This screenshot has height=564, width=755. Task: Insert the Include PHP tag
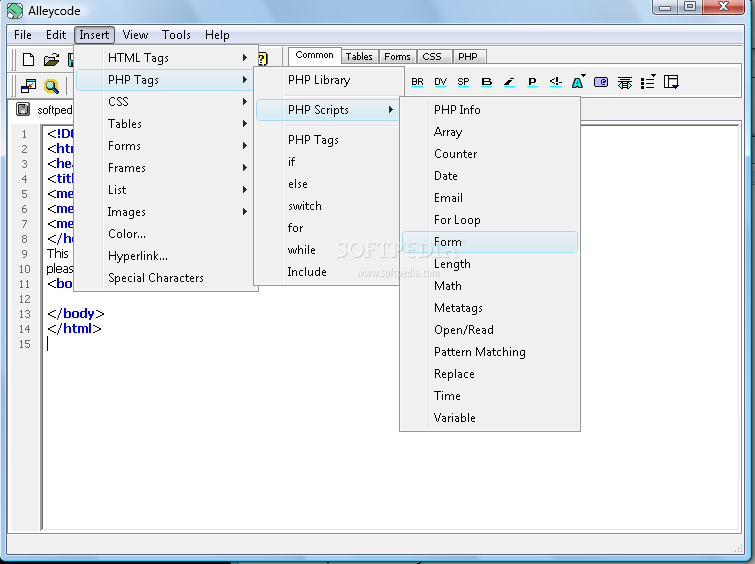[327, 272]
